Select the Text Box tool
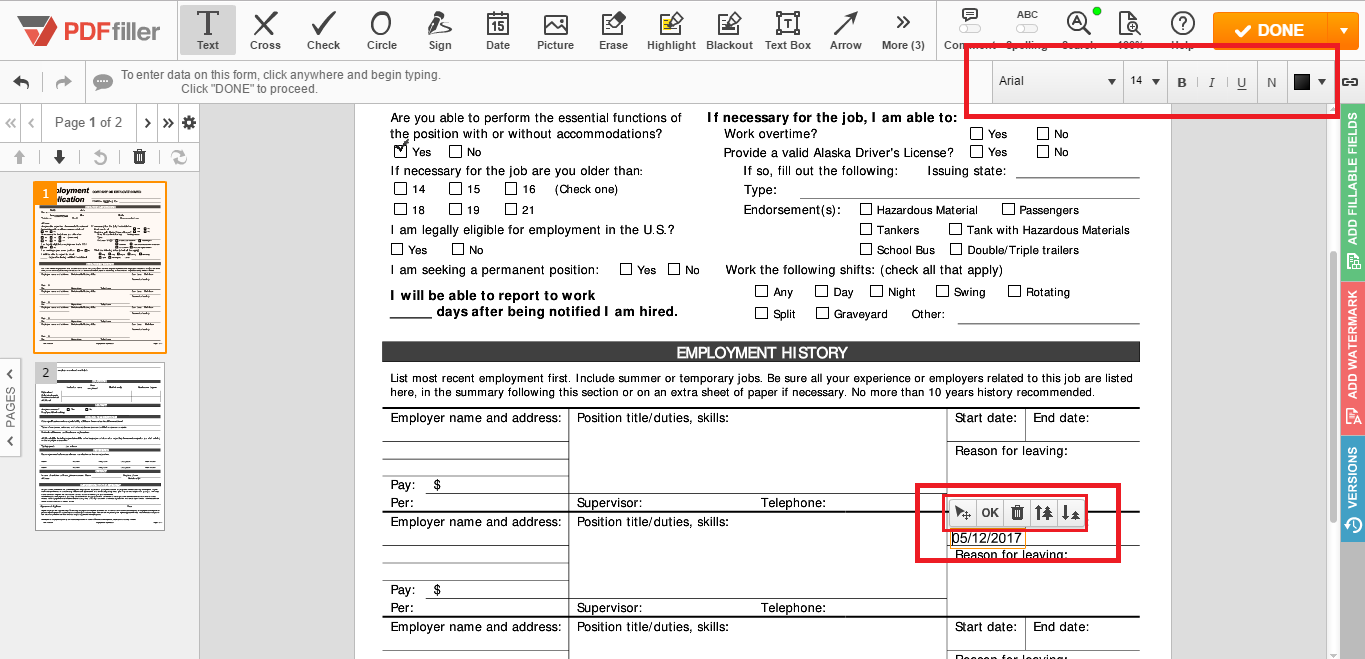1365x659 pixels. (788, 30)
